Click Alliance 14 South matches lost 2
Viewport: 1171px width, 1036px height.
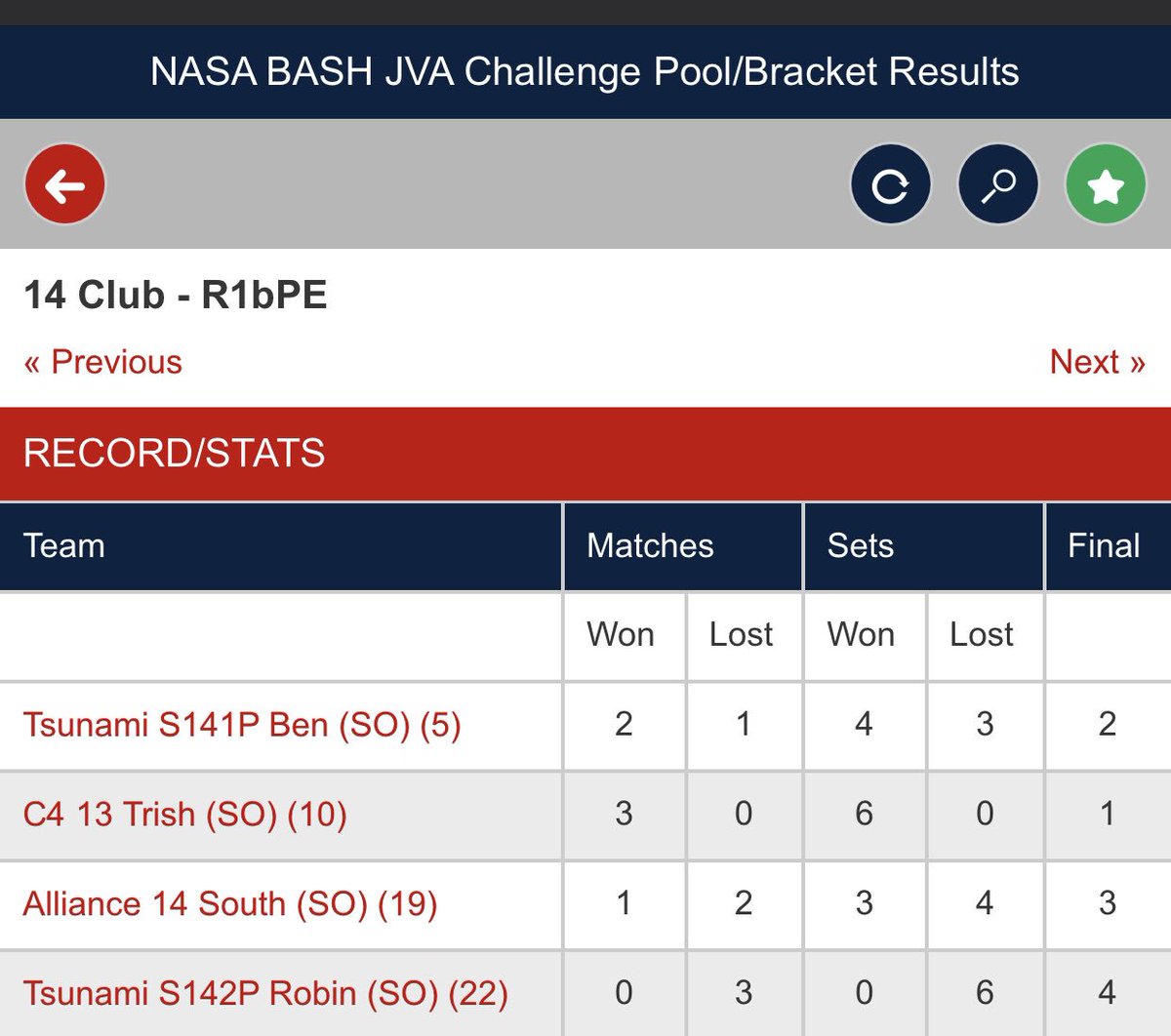tap(745, 904)
